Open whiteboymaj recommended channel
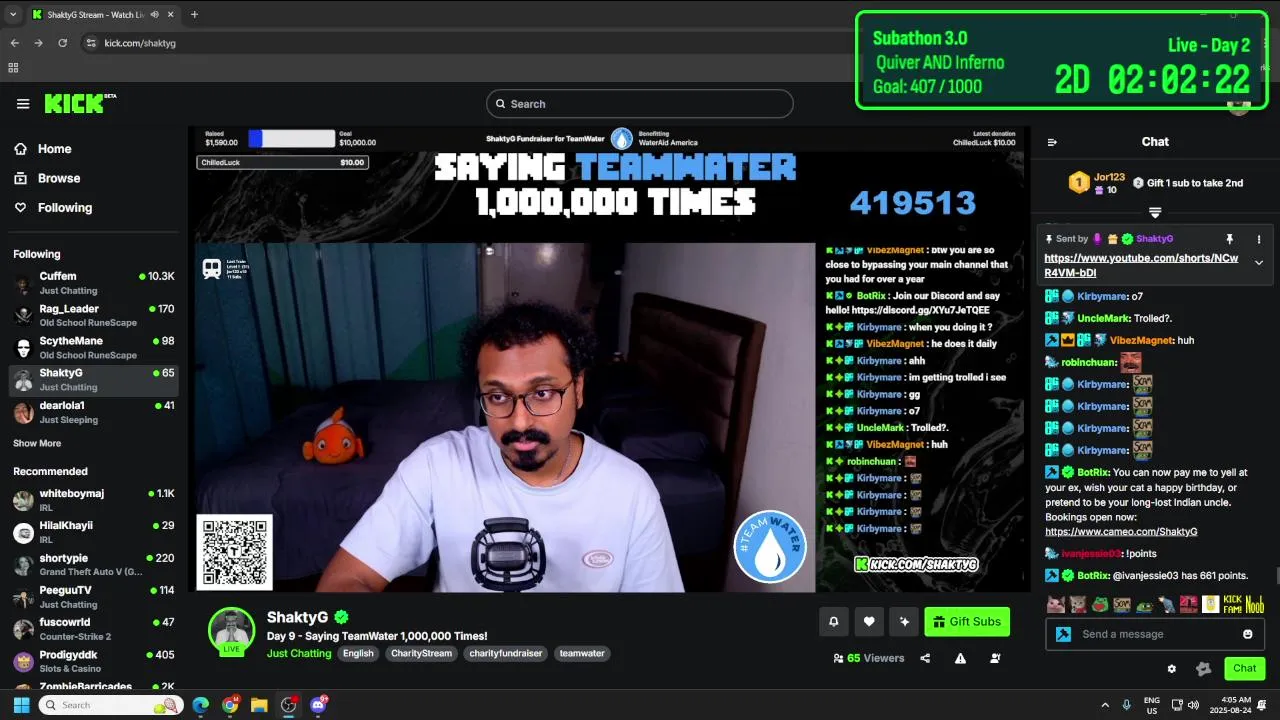Viewport: 1280px width, 720px height. point(93,500)
